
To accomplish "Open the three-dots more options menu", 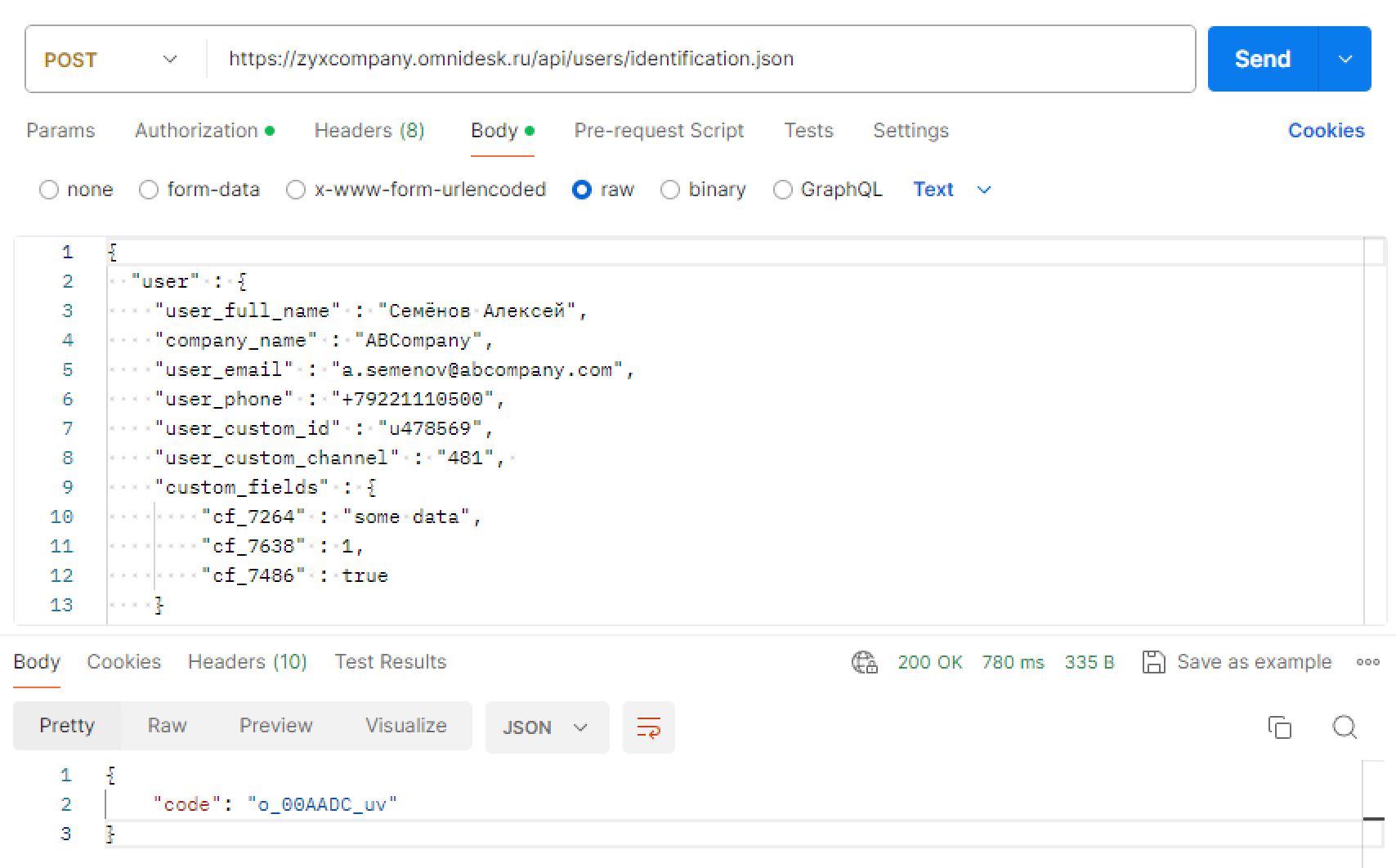I will point(1367,662).
